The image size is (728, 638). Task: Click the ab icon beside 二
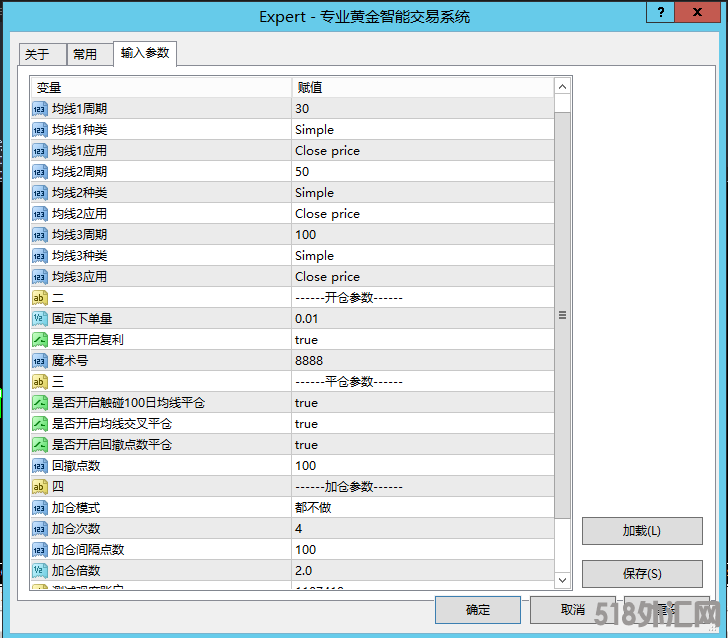tap(40, 298)
